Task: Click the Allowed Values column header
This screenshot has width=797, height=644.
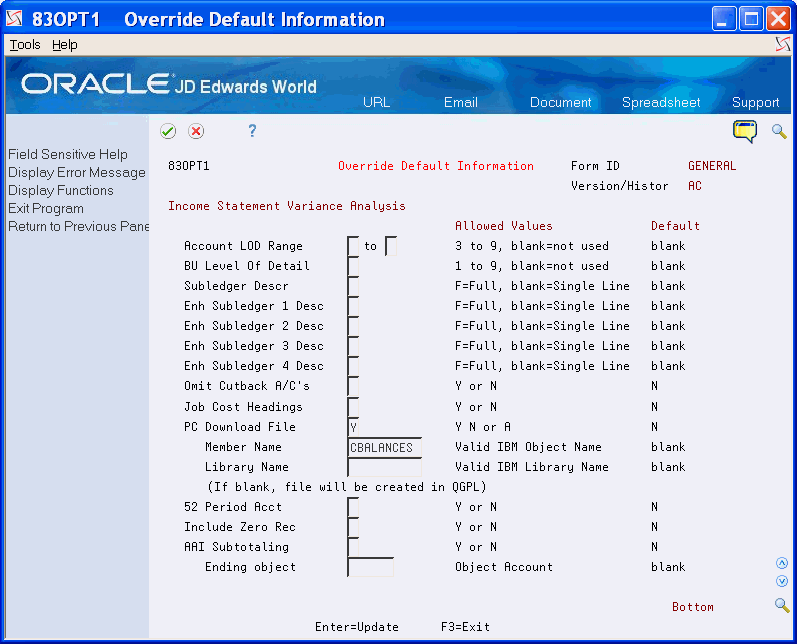Action: click(x=503, y=226)
